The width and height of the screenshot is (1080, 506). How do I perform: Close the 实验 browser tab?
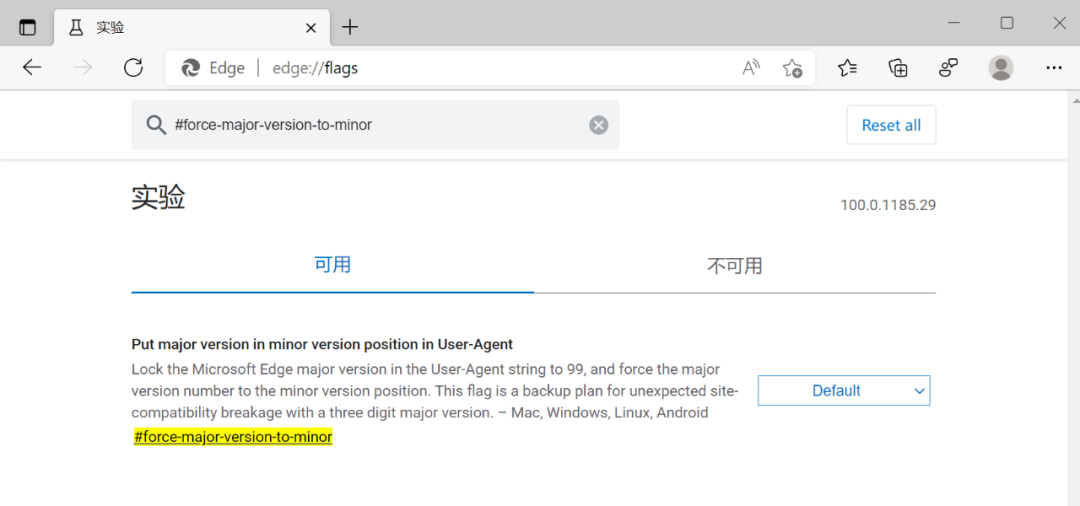pyautogui.click(x=311, y=28)
